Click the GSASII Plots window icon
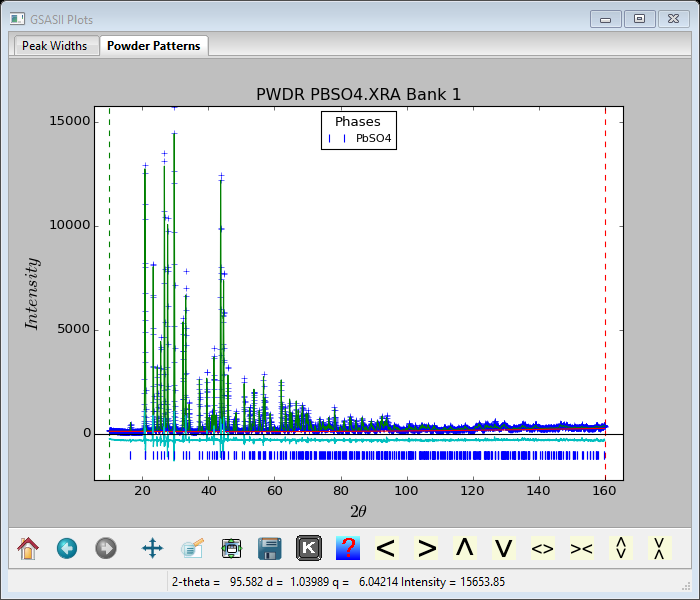 17,19
